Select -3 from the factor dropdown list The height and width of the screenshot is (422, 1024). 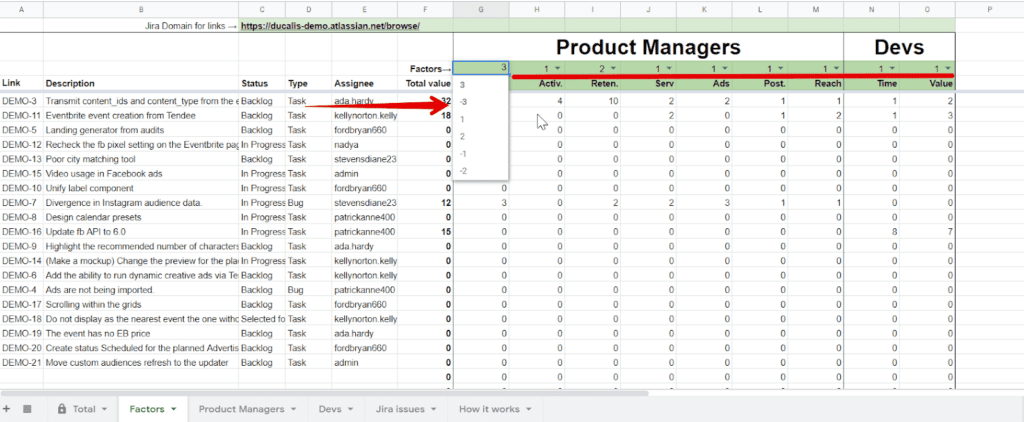(464, 102)
